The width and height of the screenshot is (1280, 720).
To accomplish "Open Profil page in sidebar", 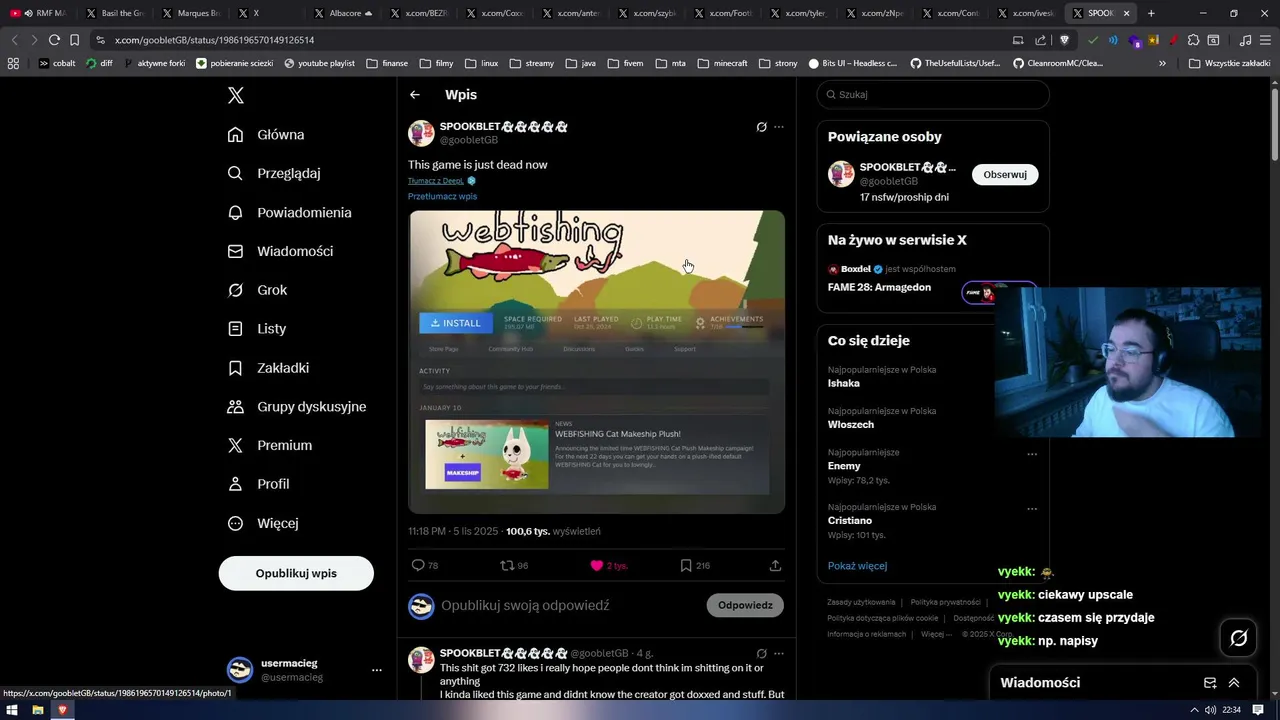I will point(259,484).
